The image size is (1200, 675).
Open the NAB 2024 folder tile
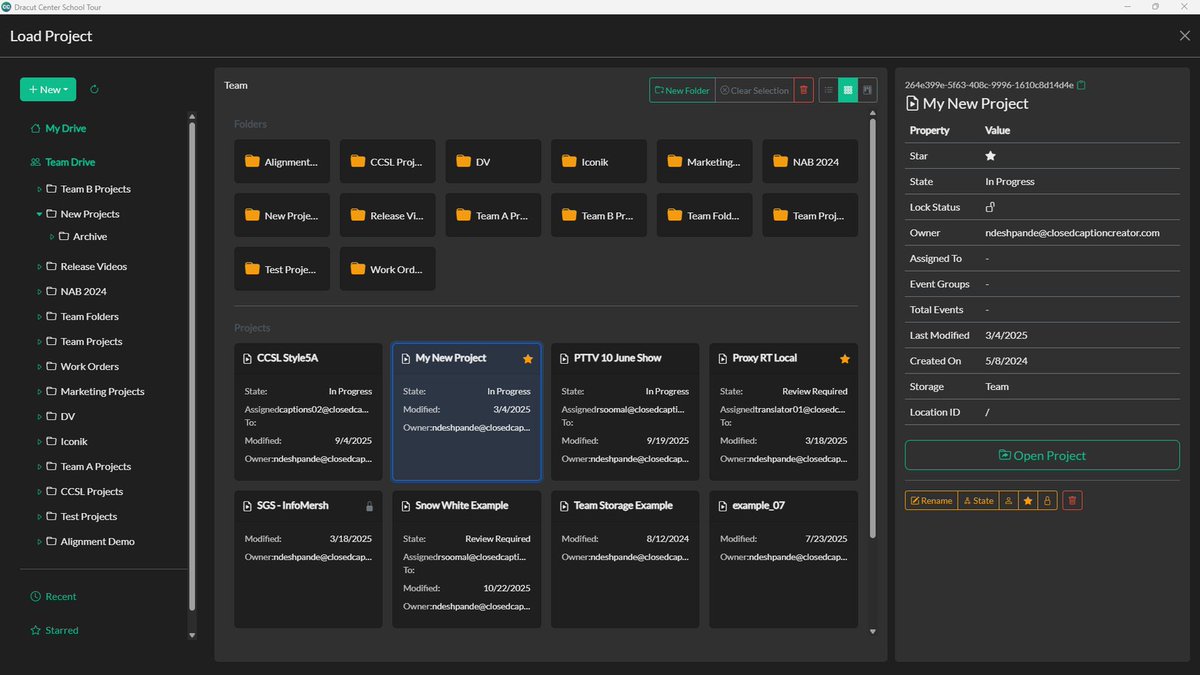click(x=810, y=161)
